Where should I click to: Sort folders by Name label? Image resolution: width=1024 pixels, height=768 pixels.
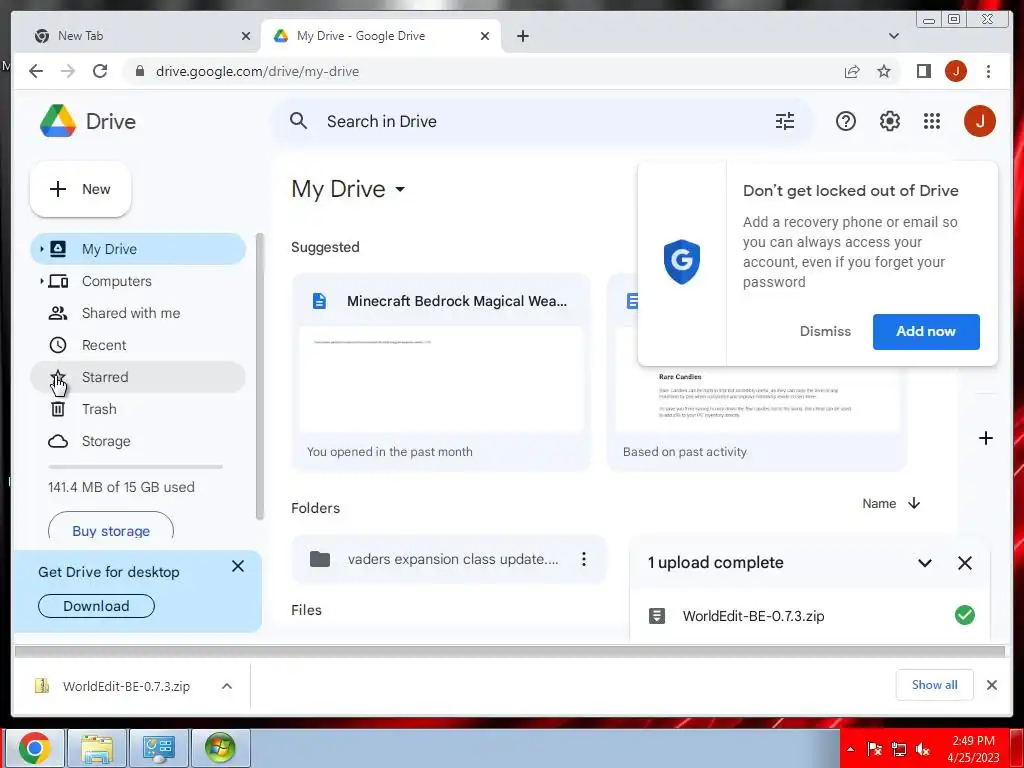tap(878, 504)
